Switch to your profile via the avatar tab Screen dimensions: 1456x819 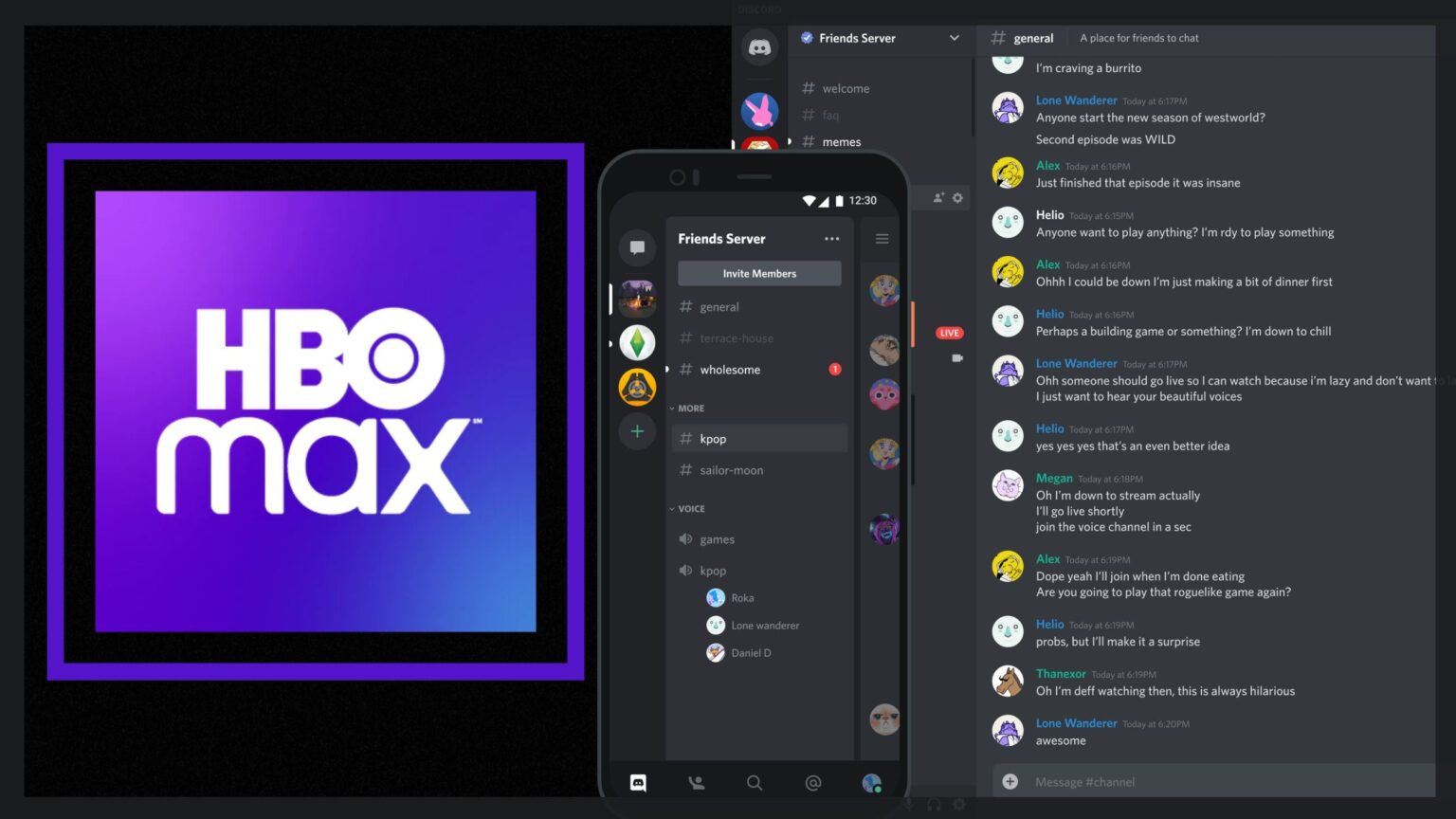click(x=871, y=782)
